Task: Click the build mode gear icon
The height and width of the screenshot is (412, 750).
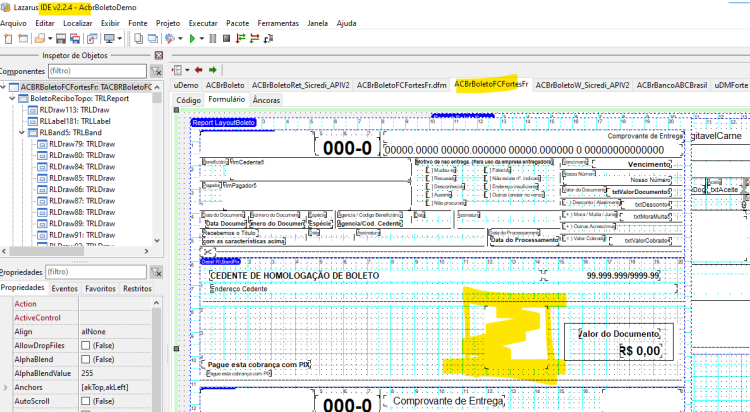Action: (169, 39)
